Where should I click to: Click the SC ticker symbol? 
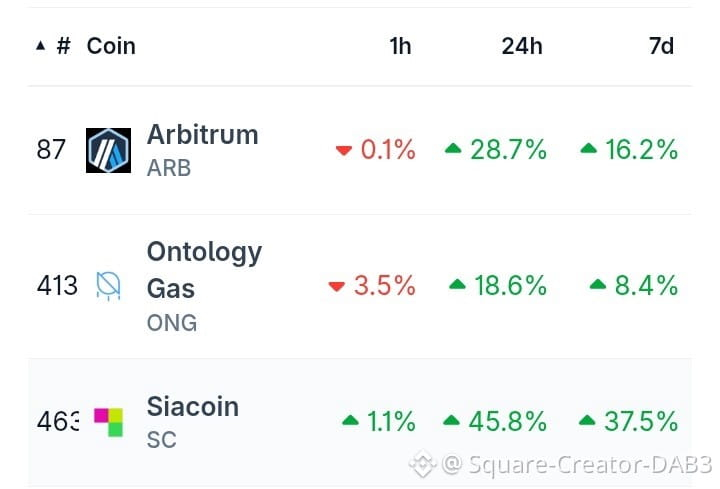pos(162,440)
